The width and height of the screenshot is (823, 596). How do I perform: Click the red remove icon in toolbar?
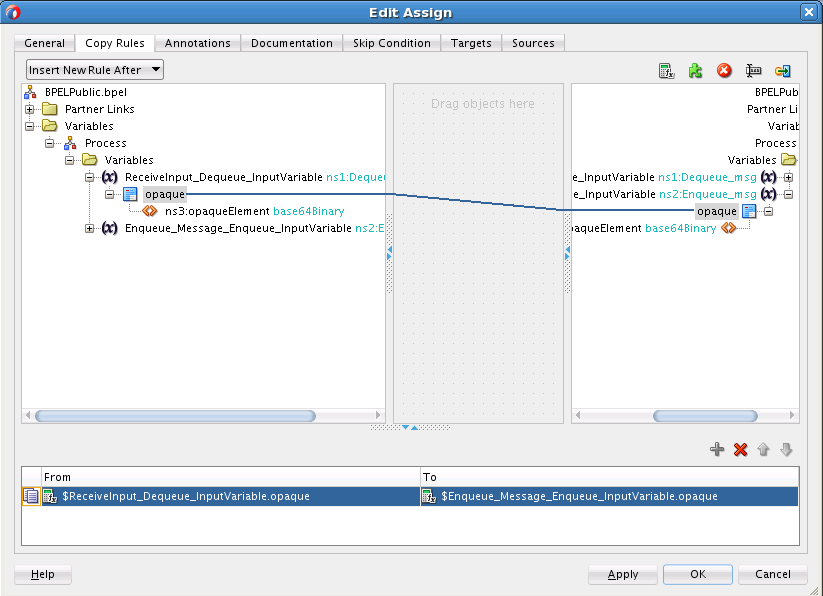pyautogui.click(x=724, y=71)
